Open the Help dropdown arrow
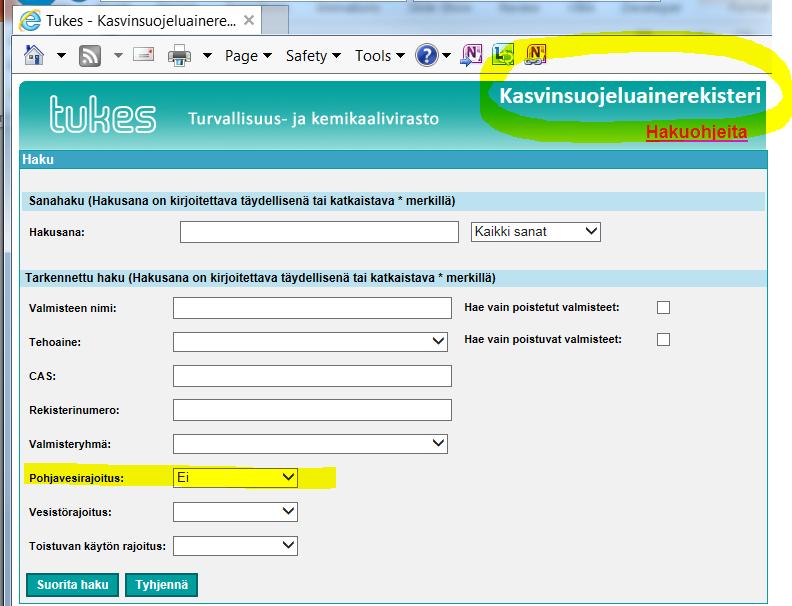Viewport: 792px width, 606px height. (x=447, y=55)
